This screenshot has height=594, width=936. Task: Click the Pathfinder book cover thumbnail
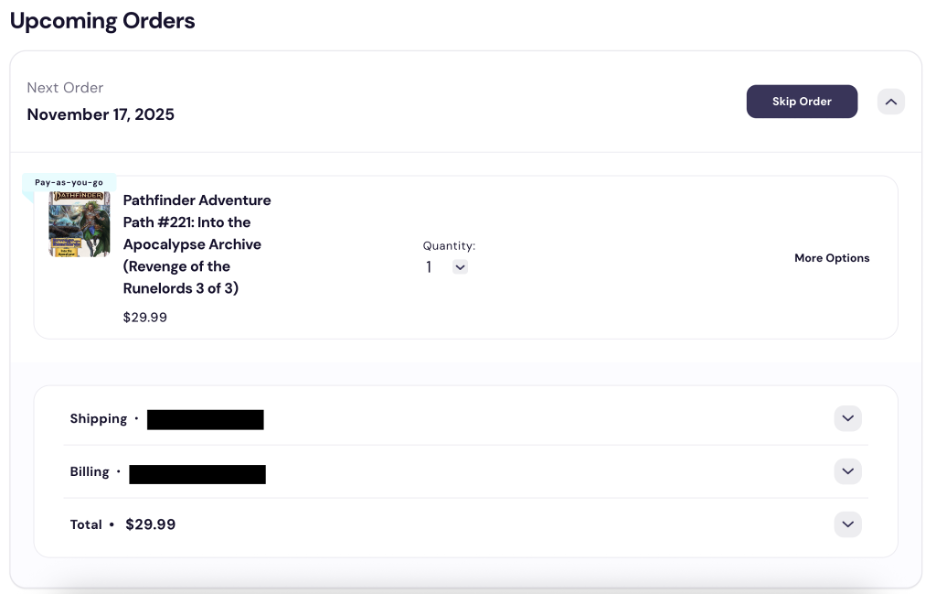click(79, 224)
